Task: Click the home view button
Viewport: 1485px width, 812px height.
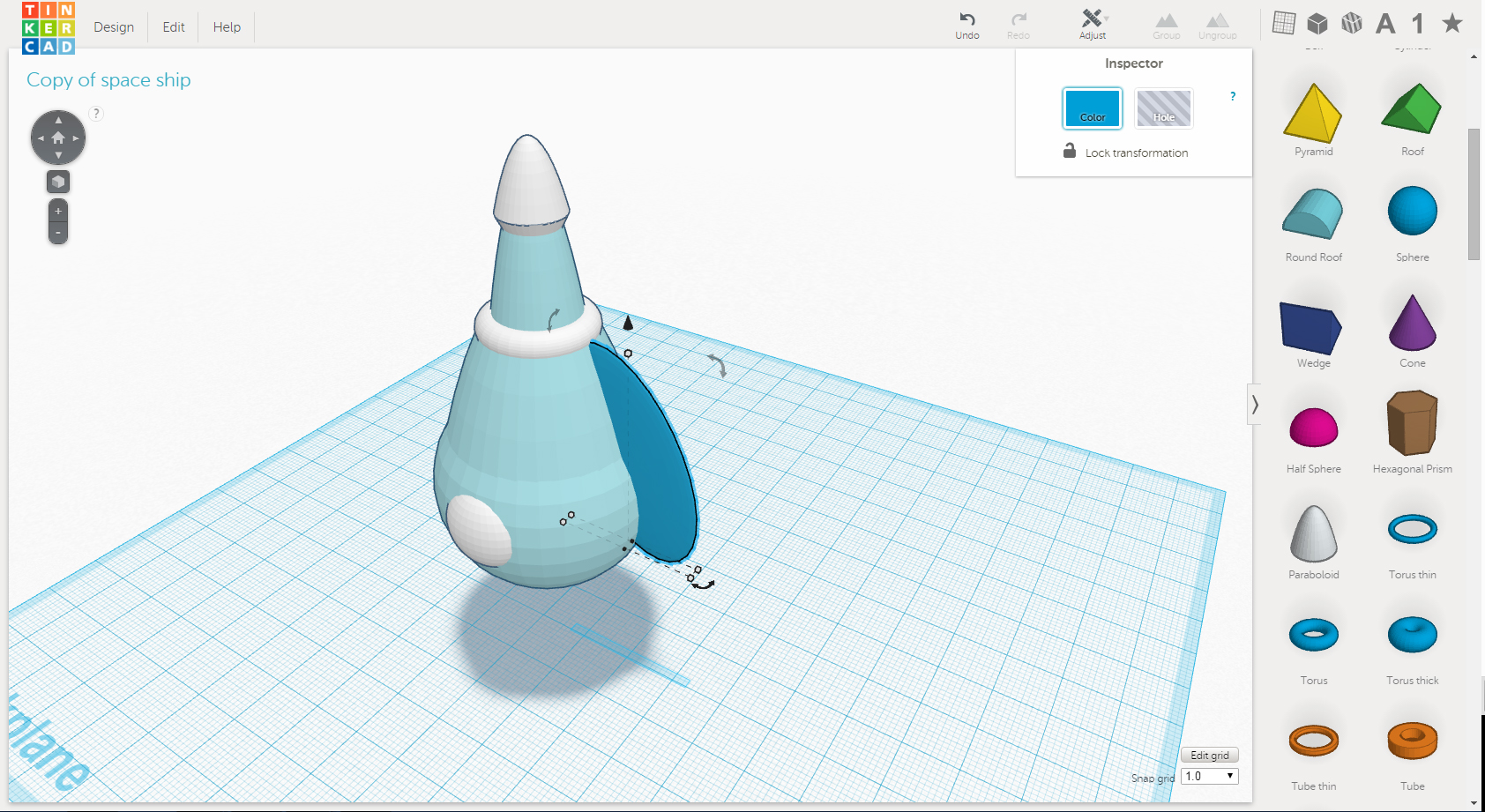Action: point(58,138)
